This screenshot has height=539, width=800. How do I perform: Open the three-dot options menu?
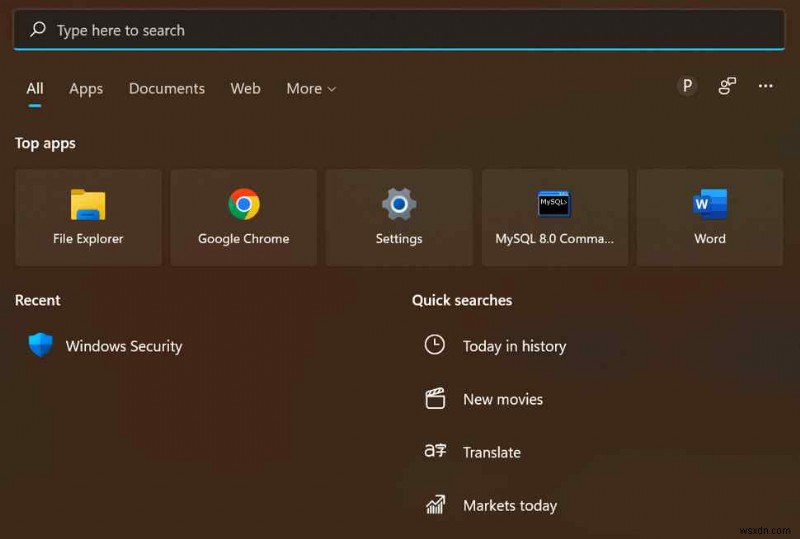(x=765, y=86)
